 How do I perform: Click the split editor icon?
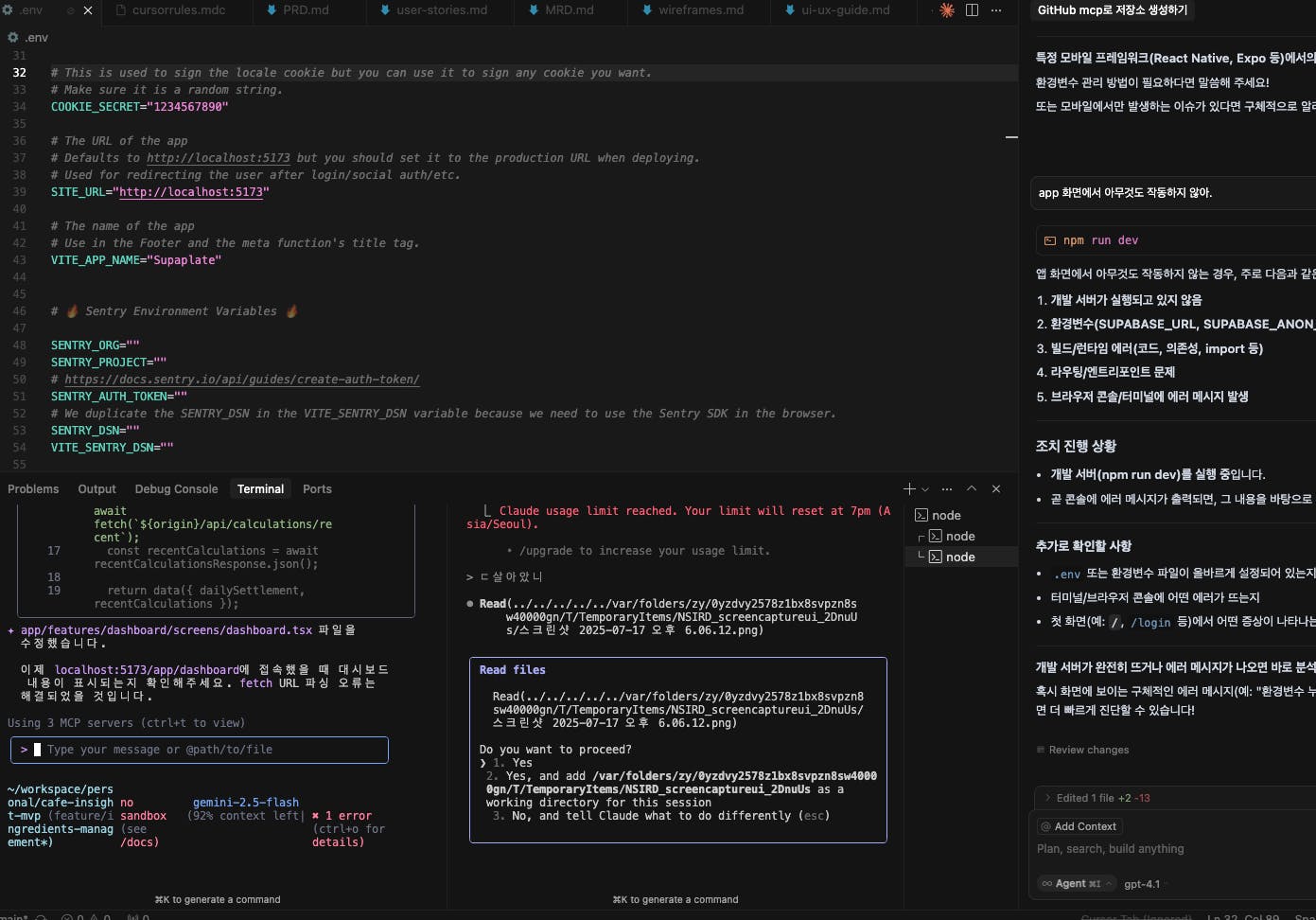[972, 10]
